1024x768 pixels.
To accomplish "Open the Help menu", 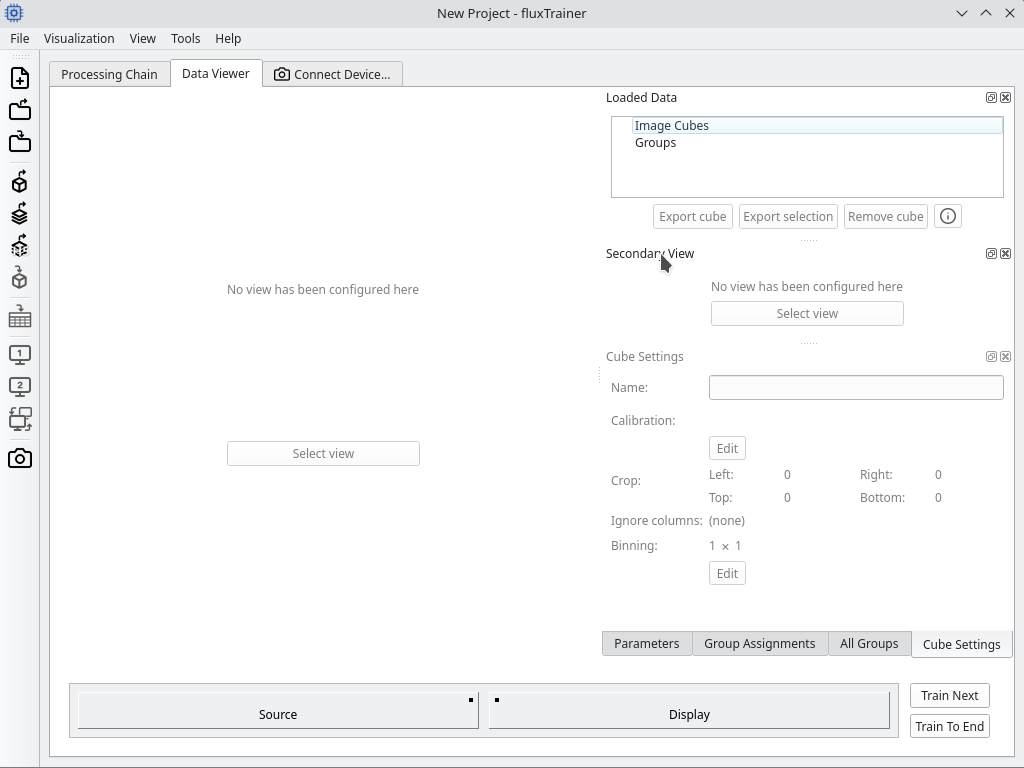I will 228,39.
